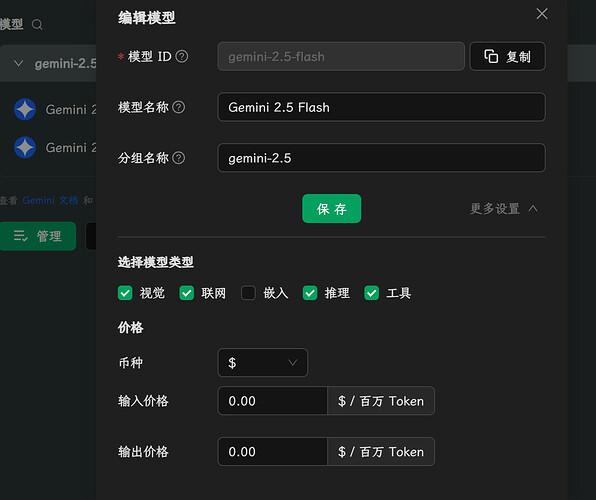
Task: Open the 币种 currency dropdown
Action: click(263, 363)
